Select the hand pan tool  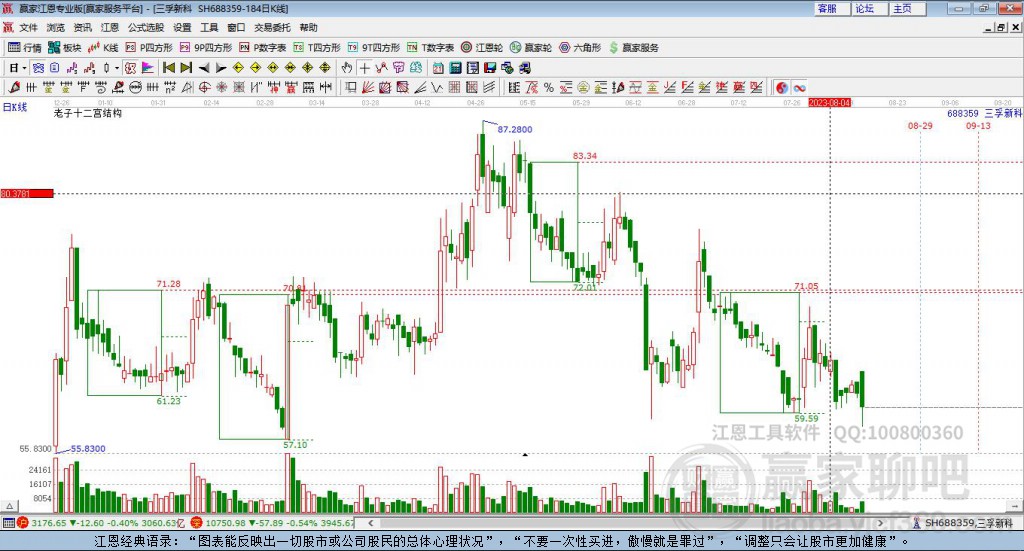[x=347, y=68]
